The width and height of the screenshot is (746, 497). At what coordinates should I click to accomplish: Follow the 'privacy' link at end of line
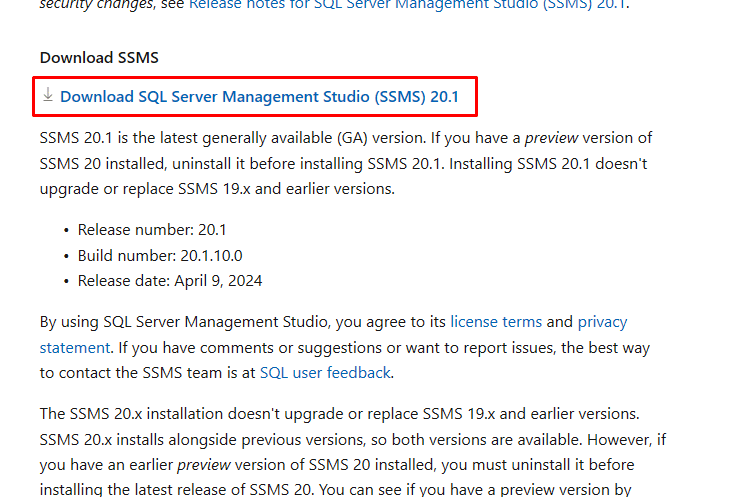(602, 322)
